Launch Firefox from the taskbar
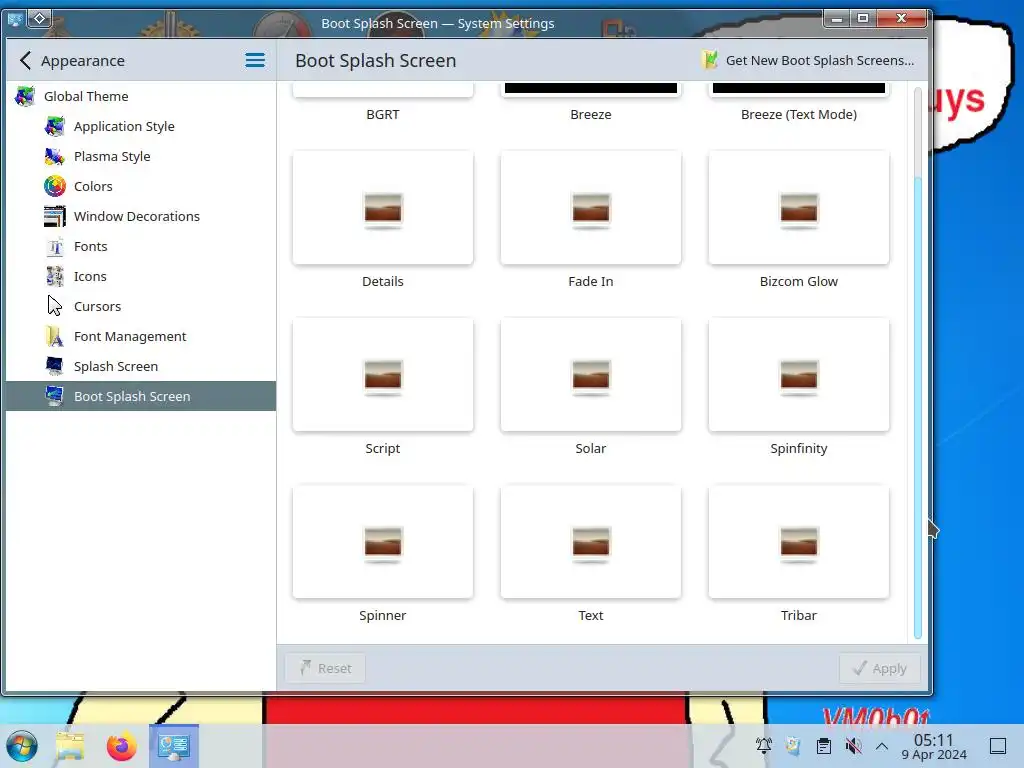 121,746
